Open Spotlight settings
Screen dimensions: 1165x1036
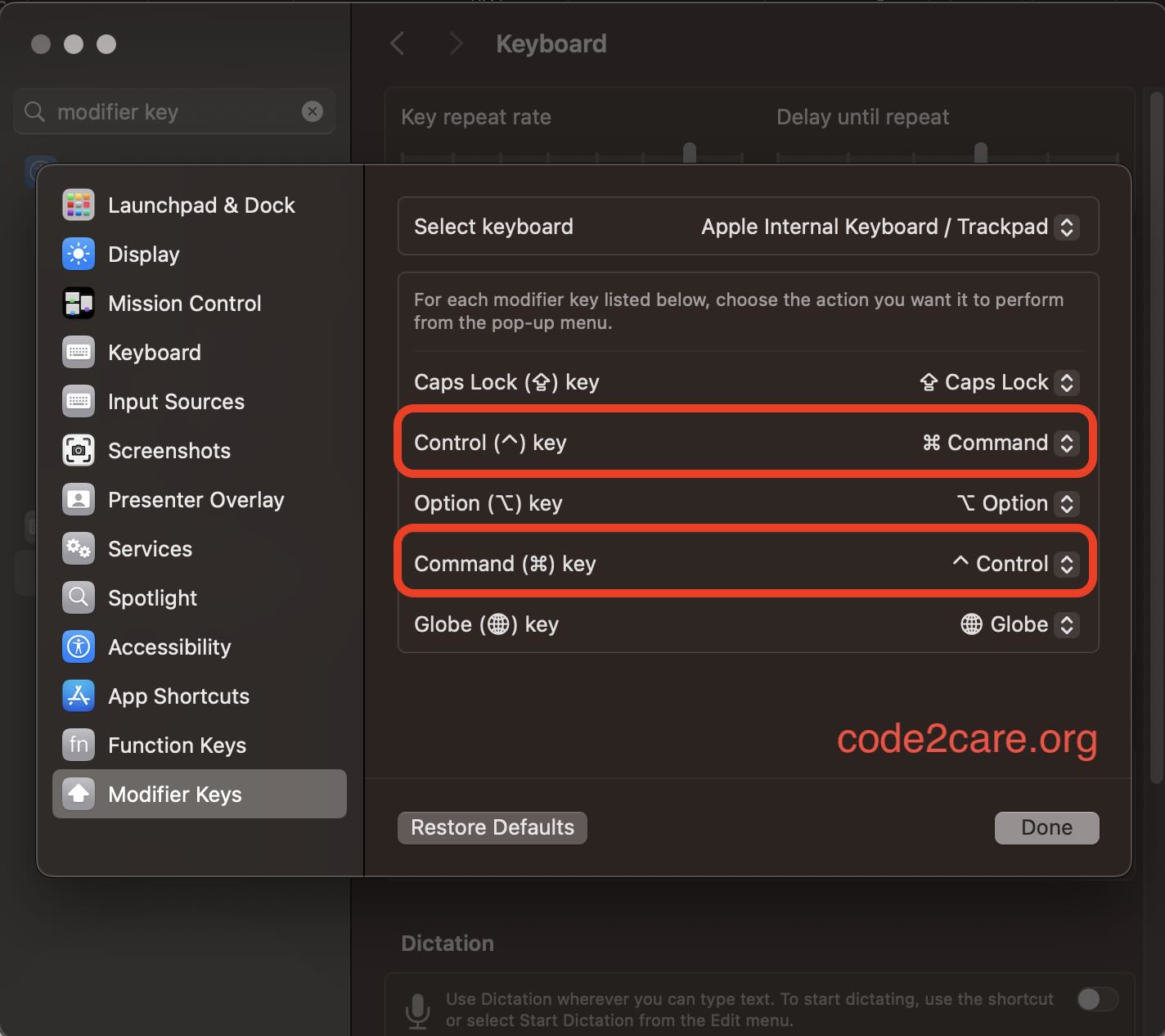pos(152,597)
